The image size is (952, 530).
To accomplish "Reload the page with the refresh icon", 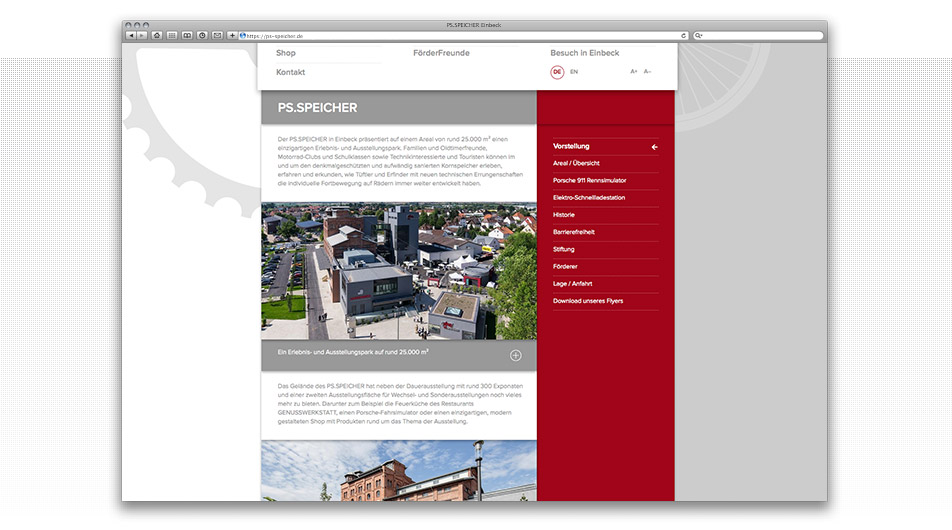I will click(x=684, y=35).
